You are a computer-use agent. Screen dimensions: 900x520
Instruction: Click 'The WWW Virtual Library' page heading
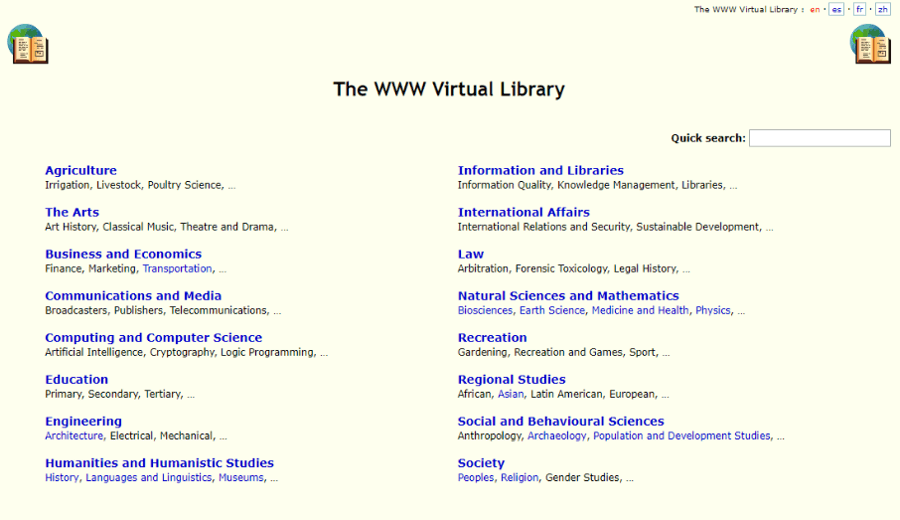point(449,90)
